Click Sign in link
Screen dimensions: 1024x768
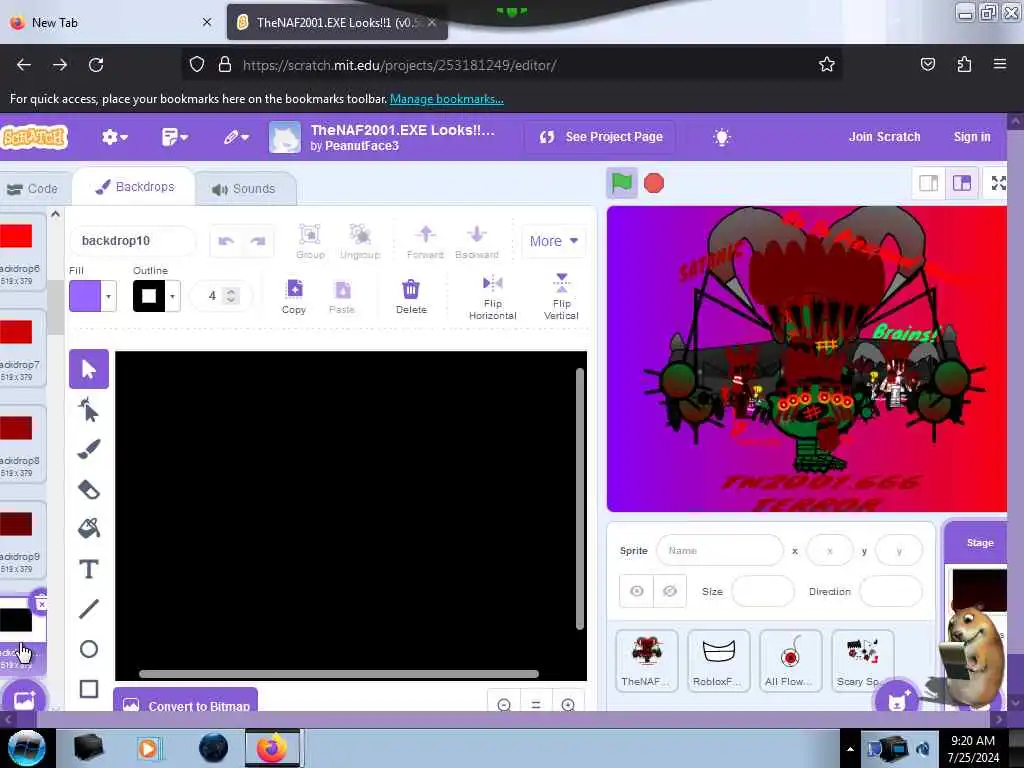[x=972, y=137]
